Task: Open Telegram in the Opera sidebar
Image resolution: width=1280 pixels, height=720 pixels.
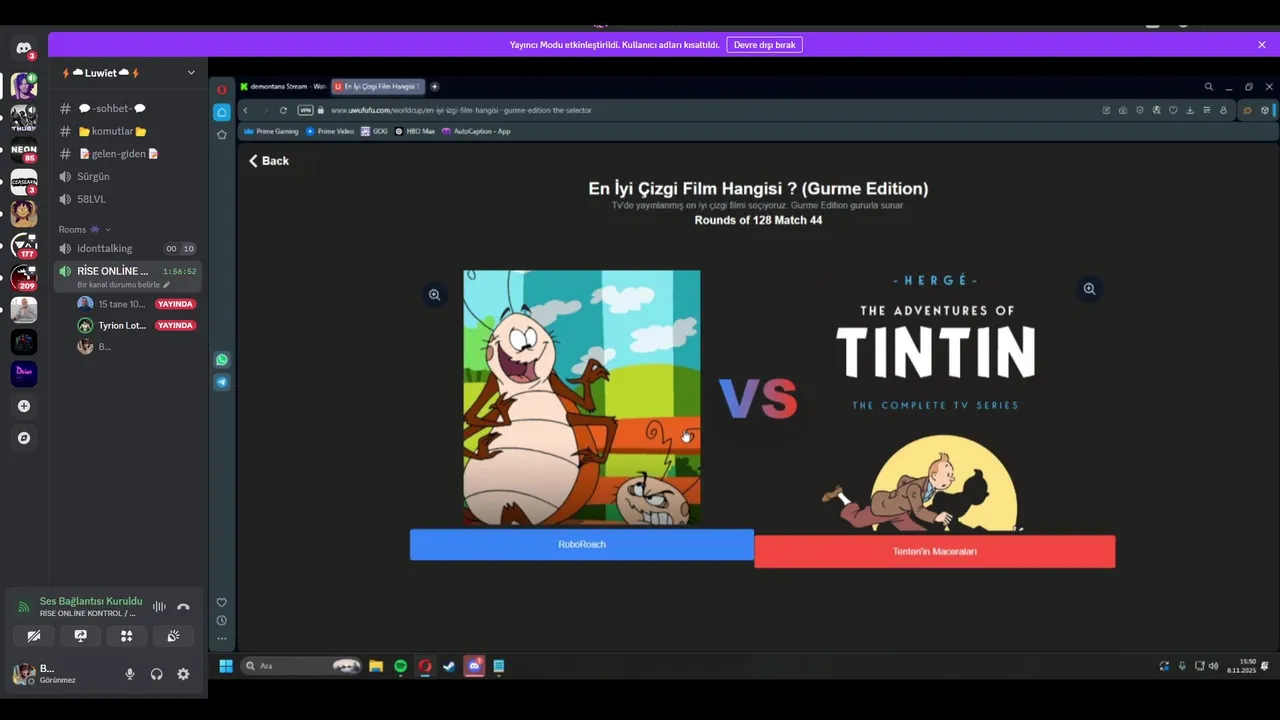Action: [222, 382]
